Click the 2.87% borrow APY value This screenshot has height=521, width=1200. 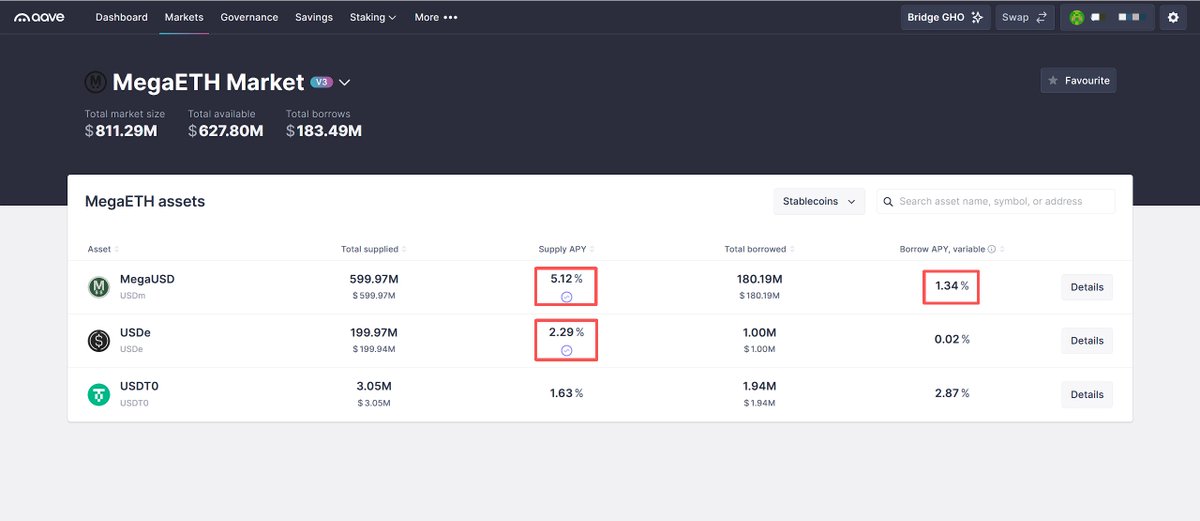952,393
